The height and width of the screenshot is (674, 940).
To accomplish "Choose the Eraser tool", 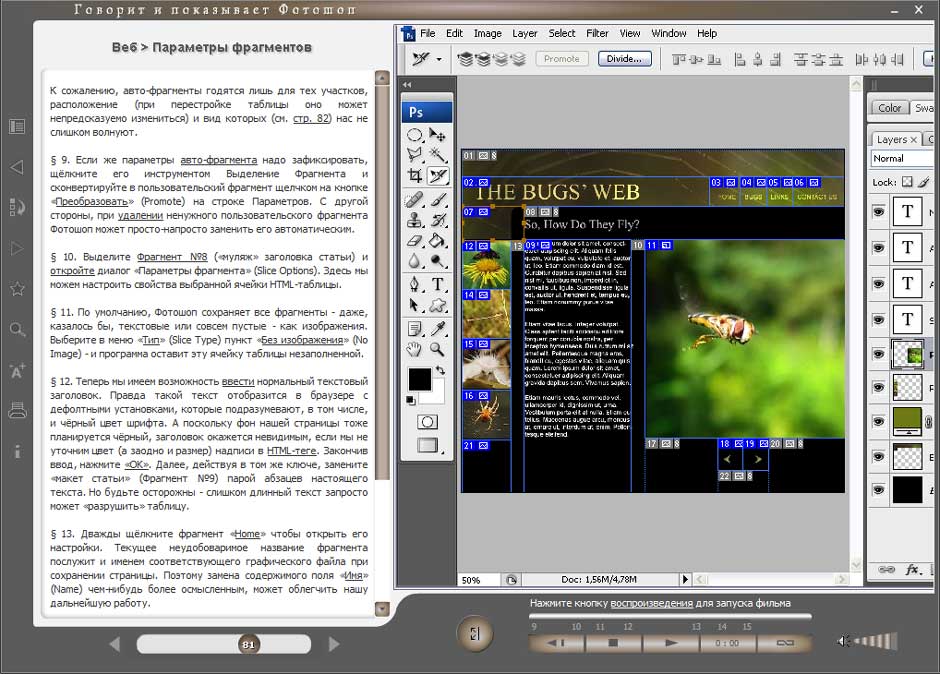I will pyautogui.click(x=415, y=240).
